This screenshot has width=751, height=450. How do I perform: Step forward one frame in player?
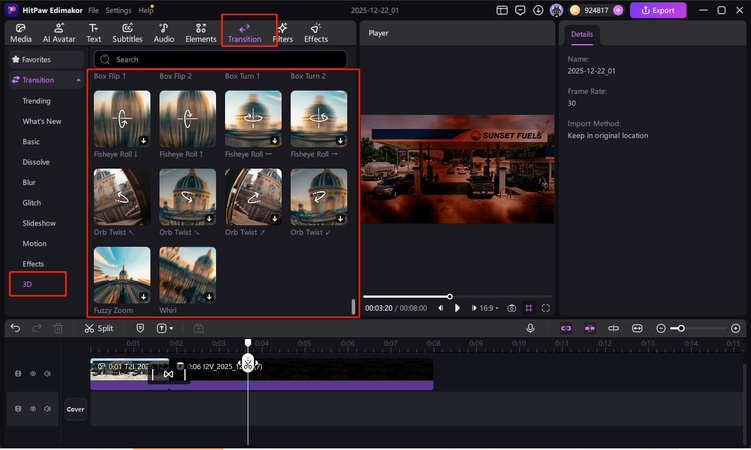point(474,308)
